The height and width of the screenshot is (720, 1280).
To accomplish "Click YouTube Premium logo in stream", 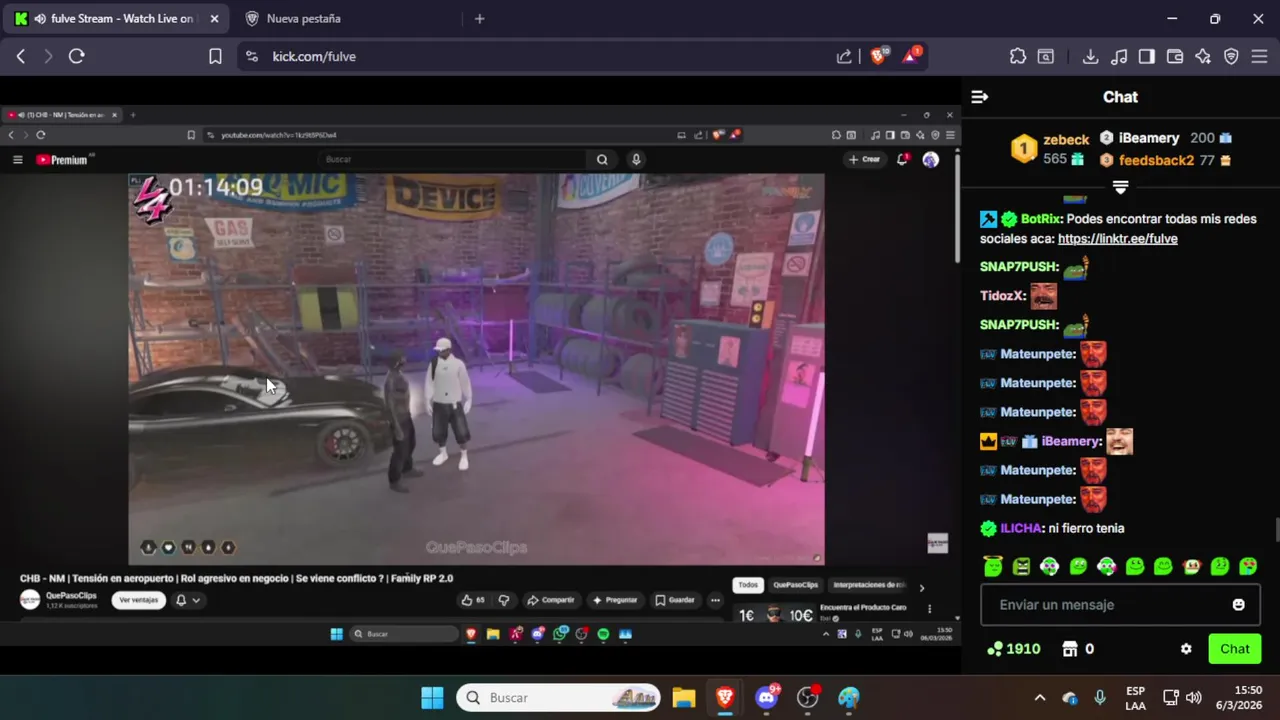I will [x=62, y=159].
